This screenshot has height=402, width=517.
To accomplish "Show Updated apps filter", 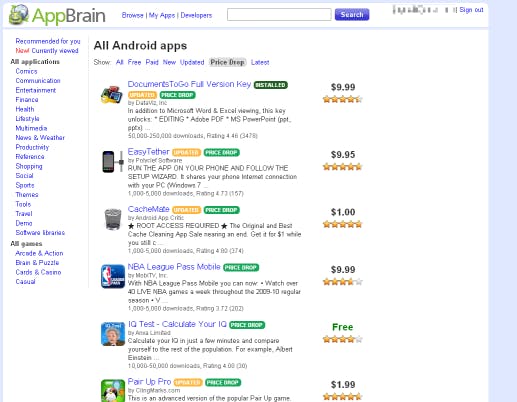I will 192,62.
